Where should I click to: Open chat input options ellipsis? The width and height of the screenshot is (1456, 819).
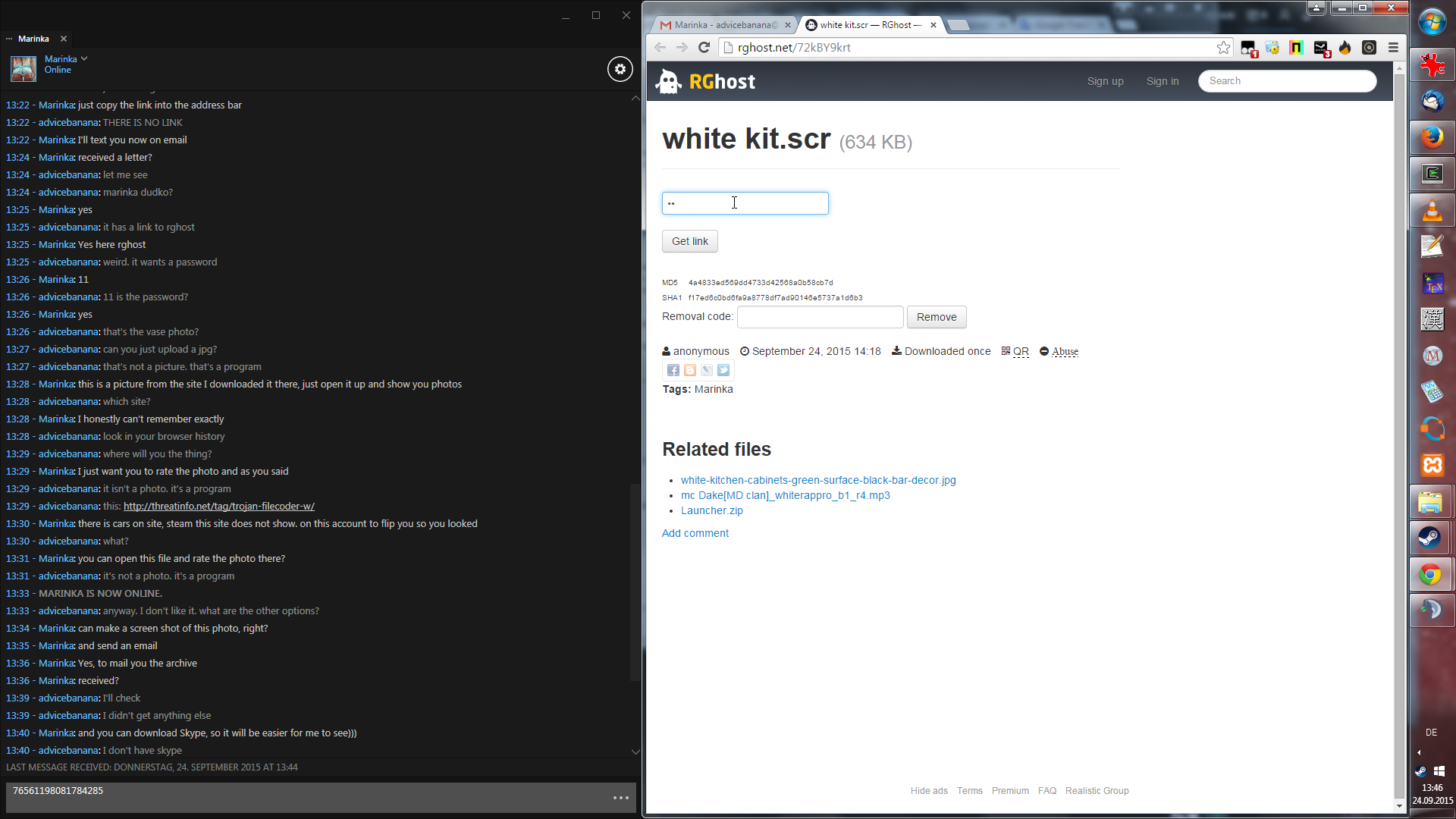pos(620,798)
